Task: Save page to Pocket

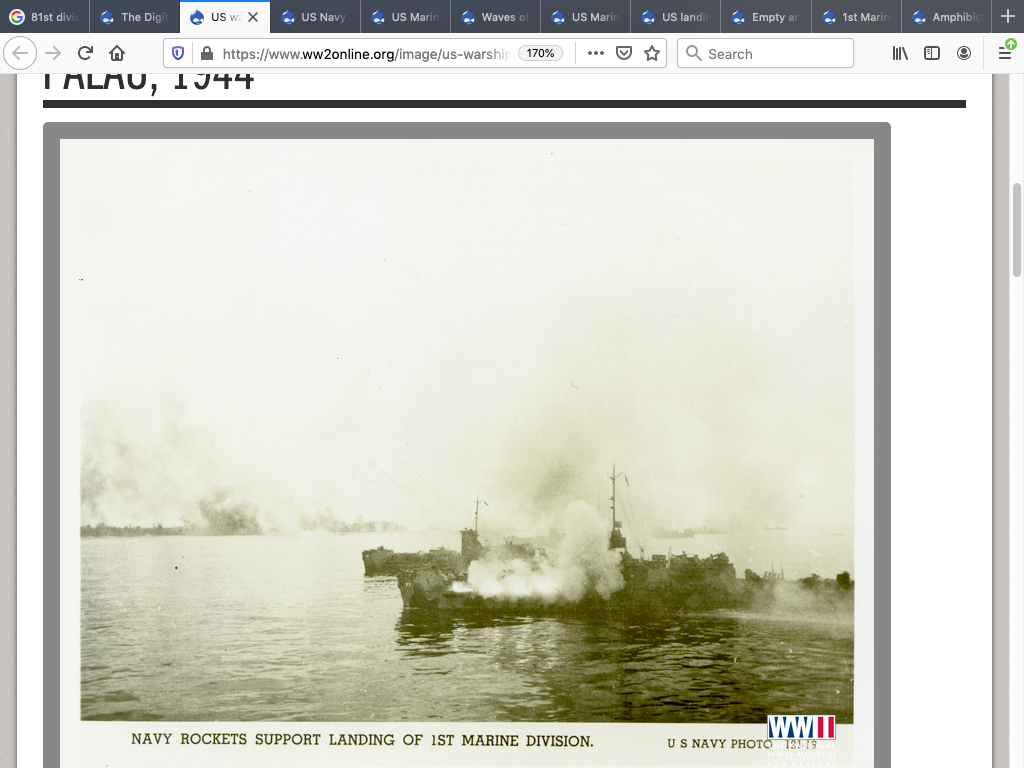Action: click(x=624, y=54)
